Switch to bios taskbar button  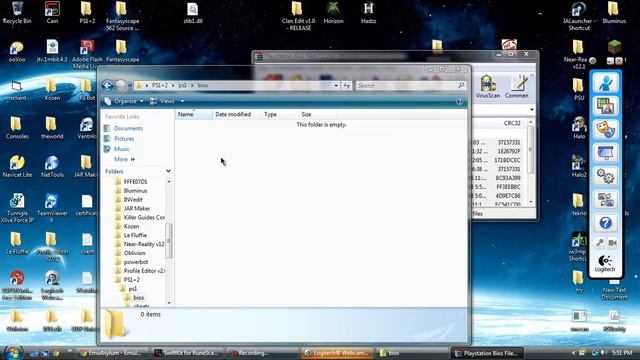tap(411, 353)
